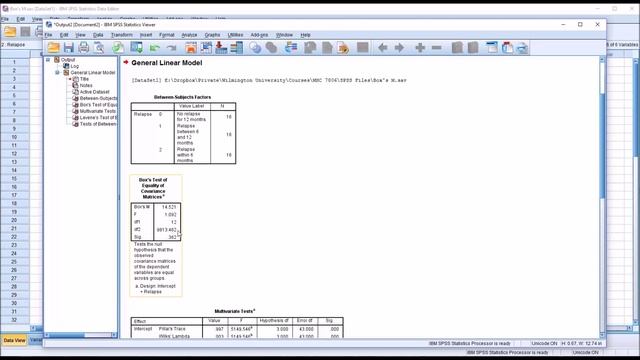640x360 pixels.
Task: Click the output pane vertical scrollbar down arrow
Action: click(x=602, y=335)
